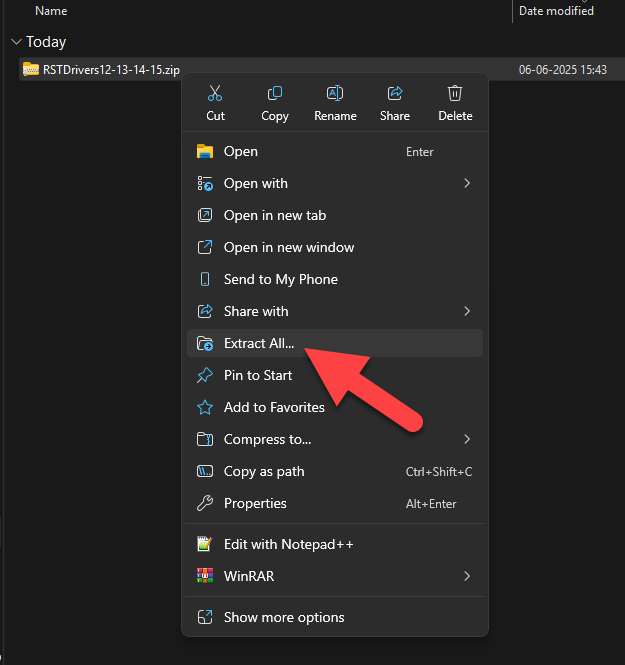Sort by Date modified column header
Image resolution: width=625 pixels, height=665 pixels.
(x=556, y=11)
